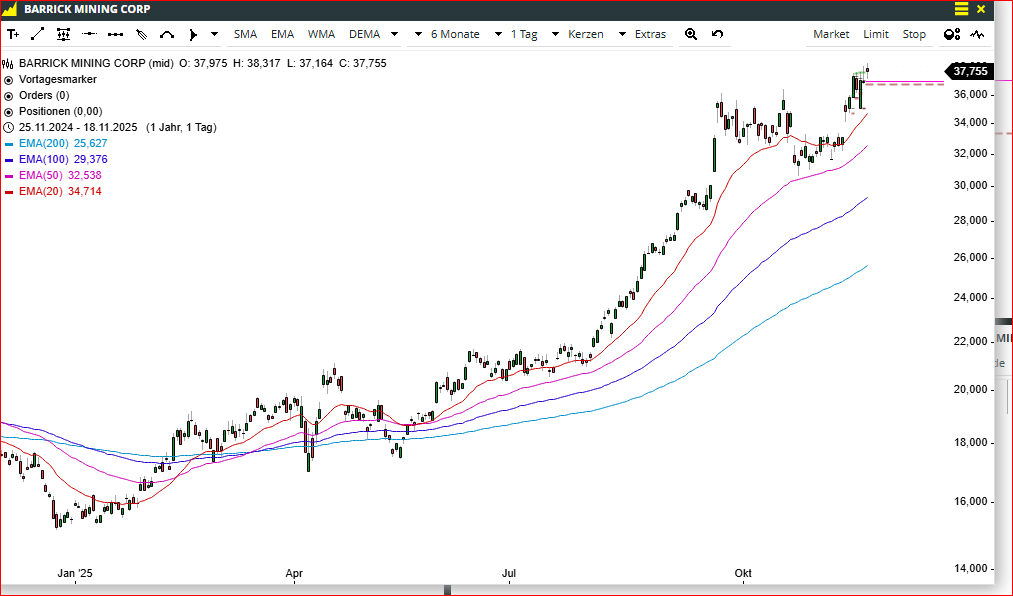Toggle the Vortagesmarker visibility
This screenshot has height=596, width=1013.
(9, 79)
